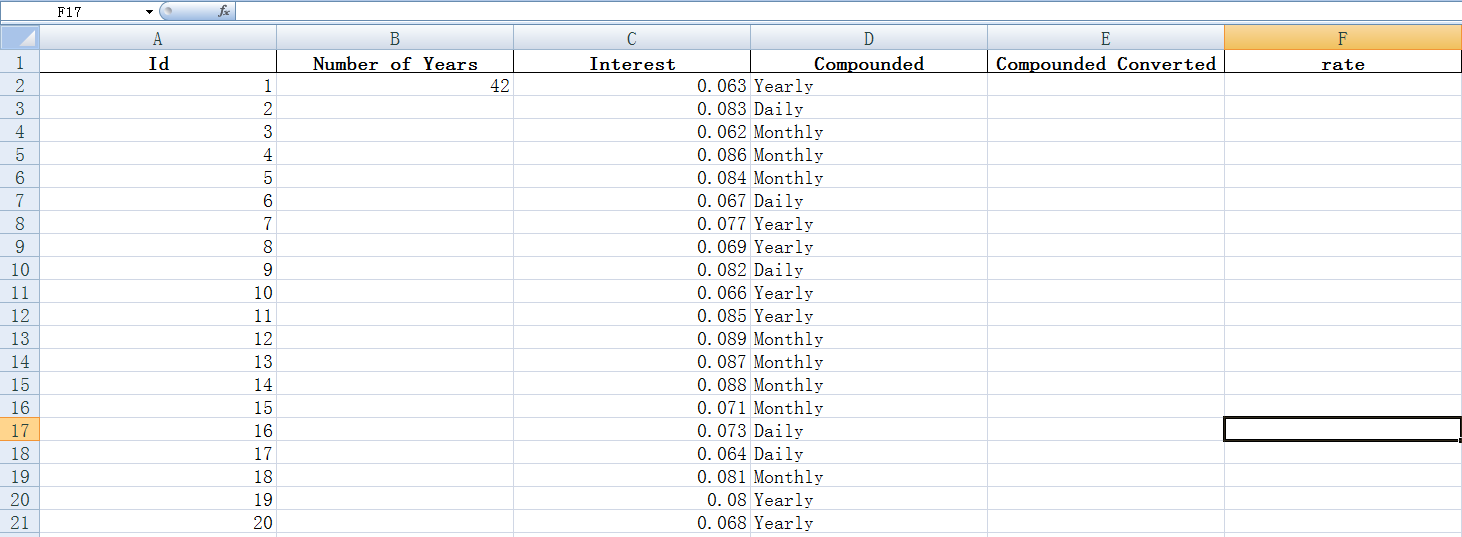Select interest cell 0.088

[632, 384]
